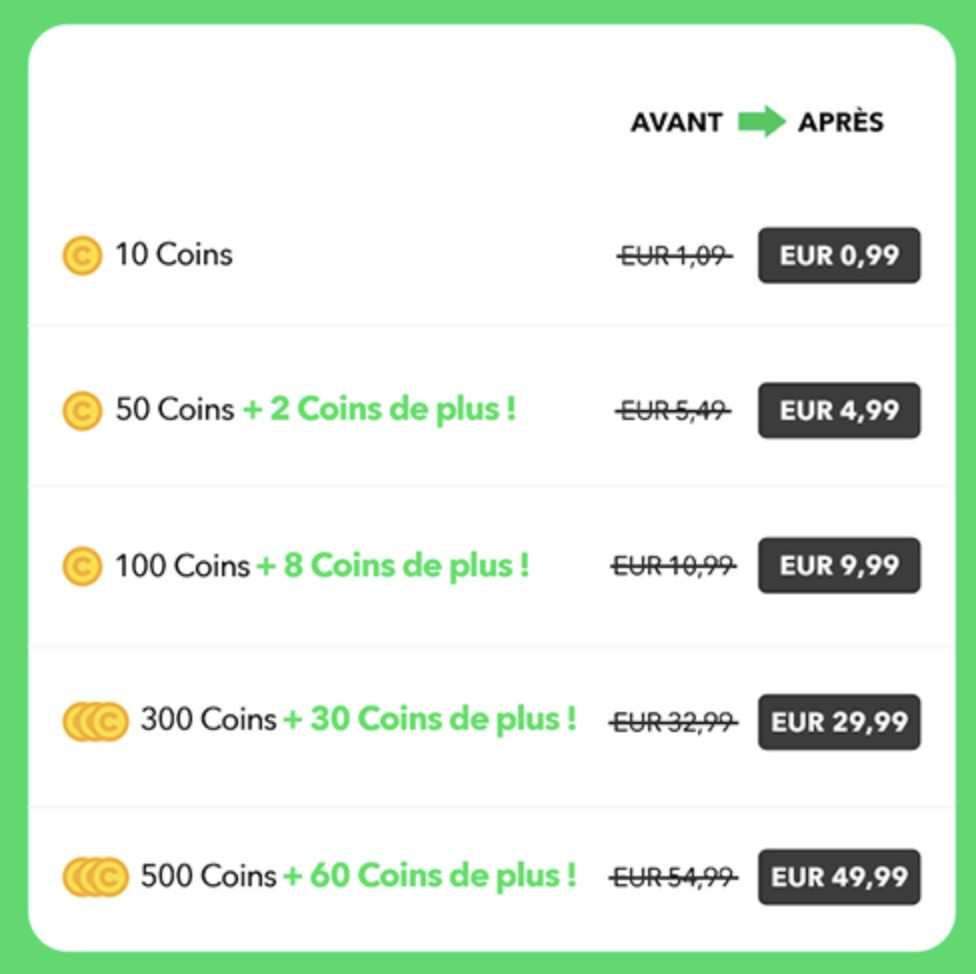Click the coin icon next to 50 Coins

tap(81, 410)
